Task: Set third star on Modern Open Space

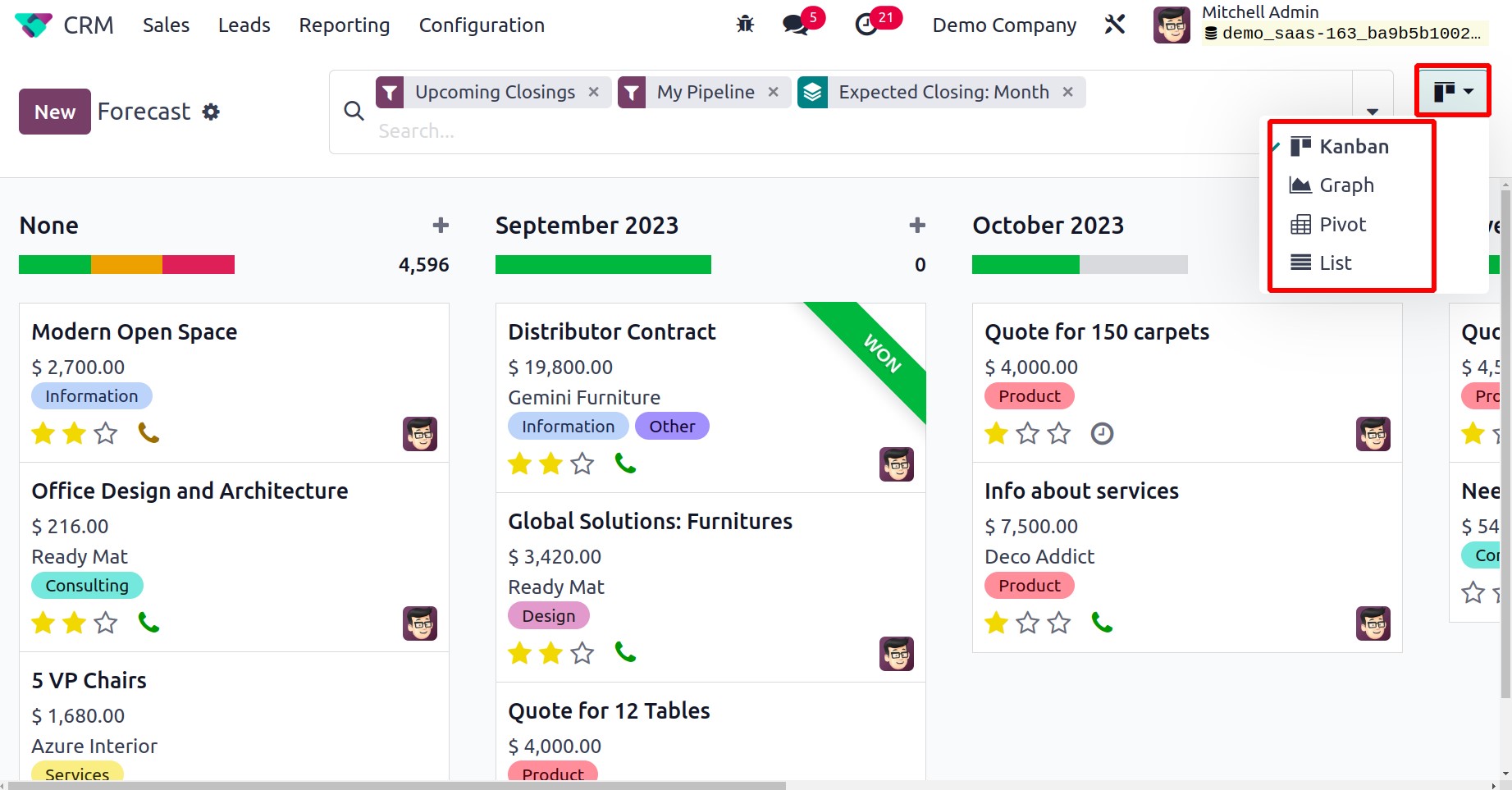Action: (106, 433)
